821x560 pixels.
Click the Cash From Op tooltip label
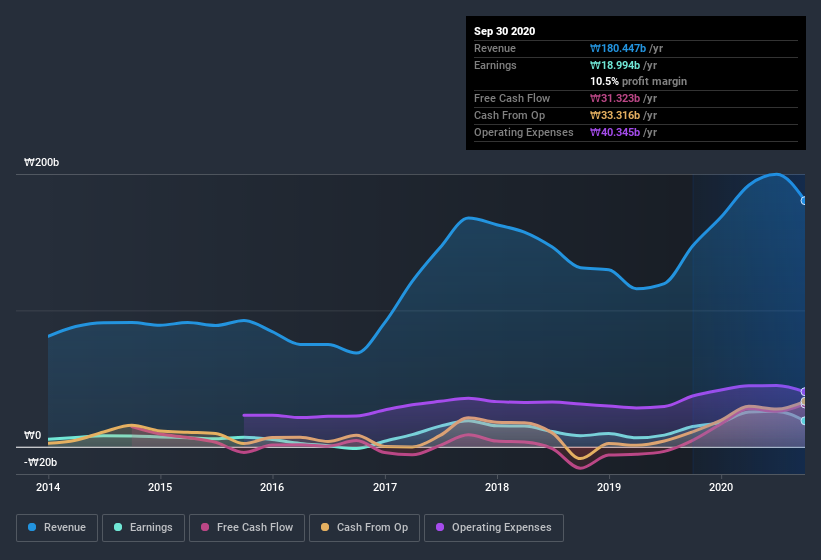point(509,115)
